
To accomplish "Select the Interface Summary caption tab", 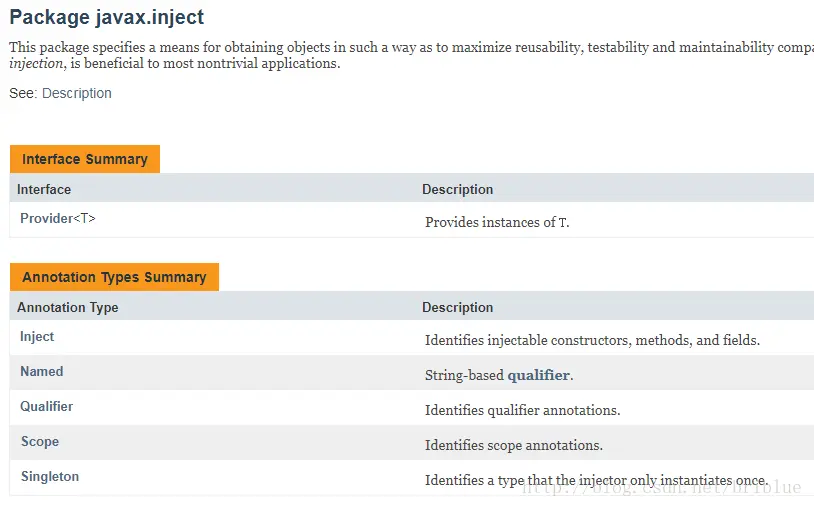I will tap(85, 159).
